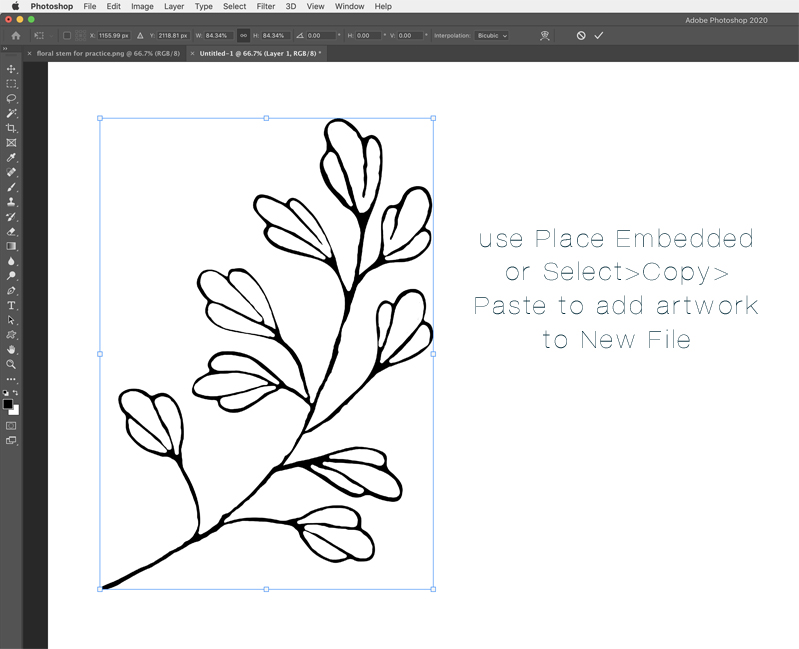Viewport: 799px width, 649px height.
Task: Choose the Eyedropper tool
Action: coord(12,158)
